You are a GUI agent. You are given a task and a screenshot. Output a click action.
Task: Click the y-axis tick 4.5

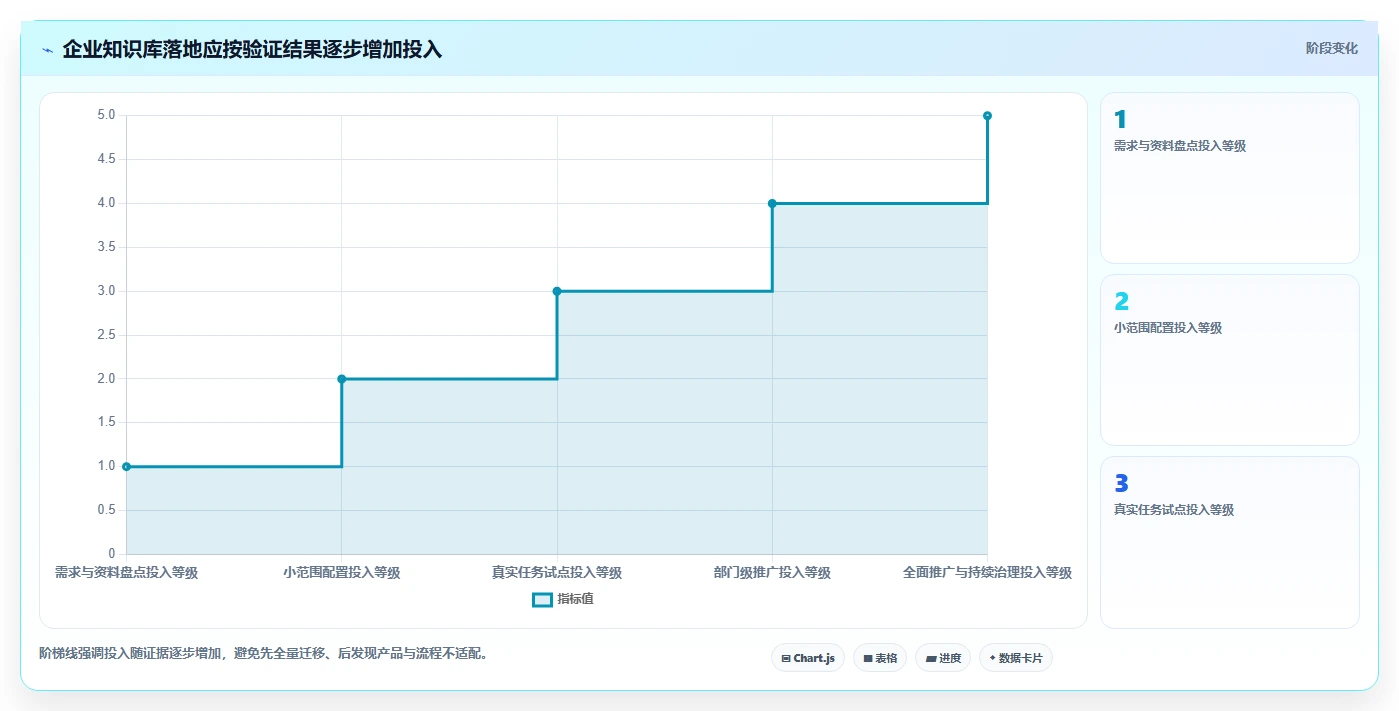point(106,160)
